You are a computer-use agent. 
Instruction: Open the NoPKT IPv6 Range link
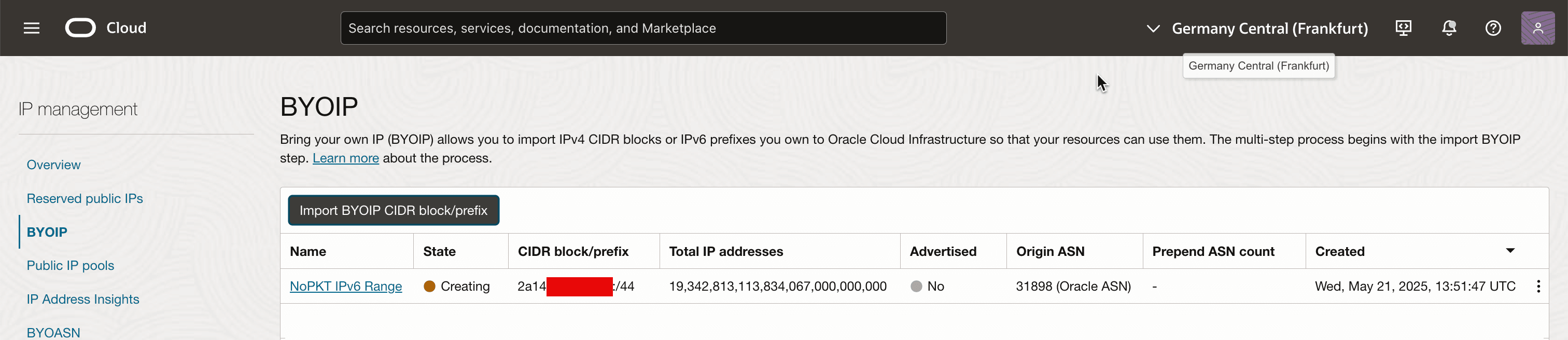(x=346, y=287)
